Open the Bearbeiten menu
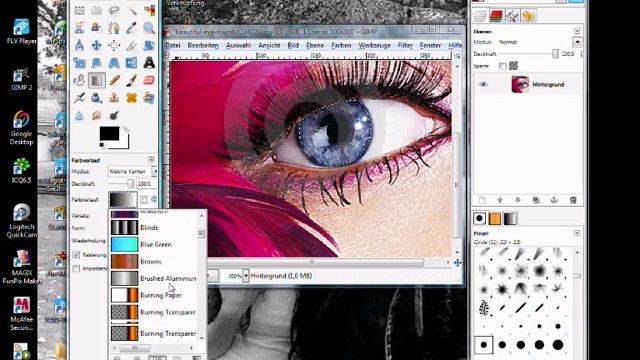Image resolution: width=640 pixels, height=360 pixels. coord(203,45)
